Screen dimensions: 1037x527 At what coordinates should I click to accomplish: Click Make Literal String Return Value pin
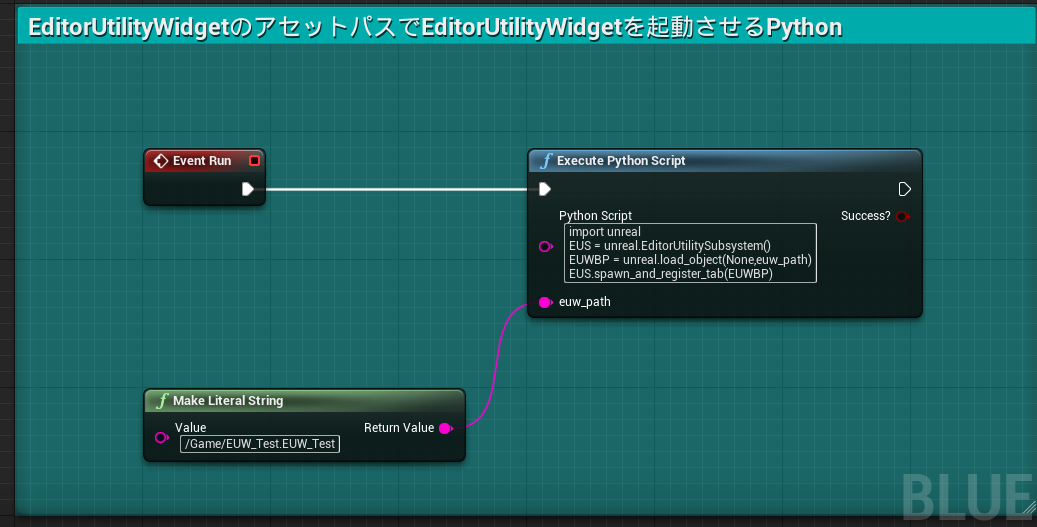(446, 428)
